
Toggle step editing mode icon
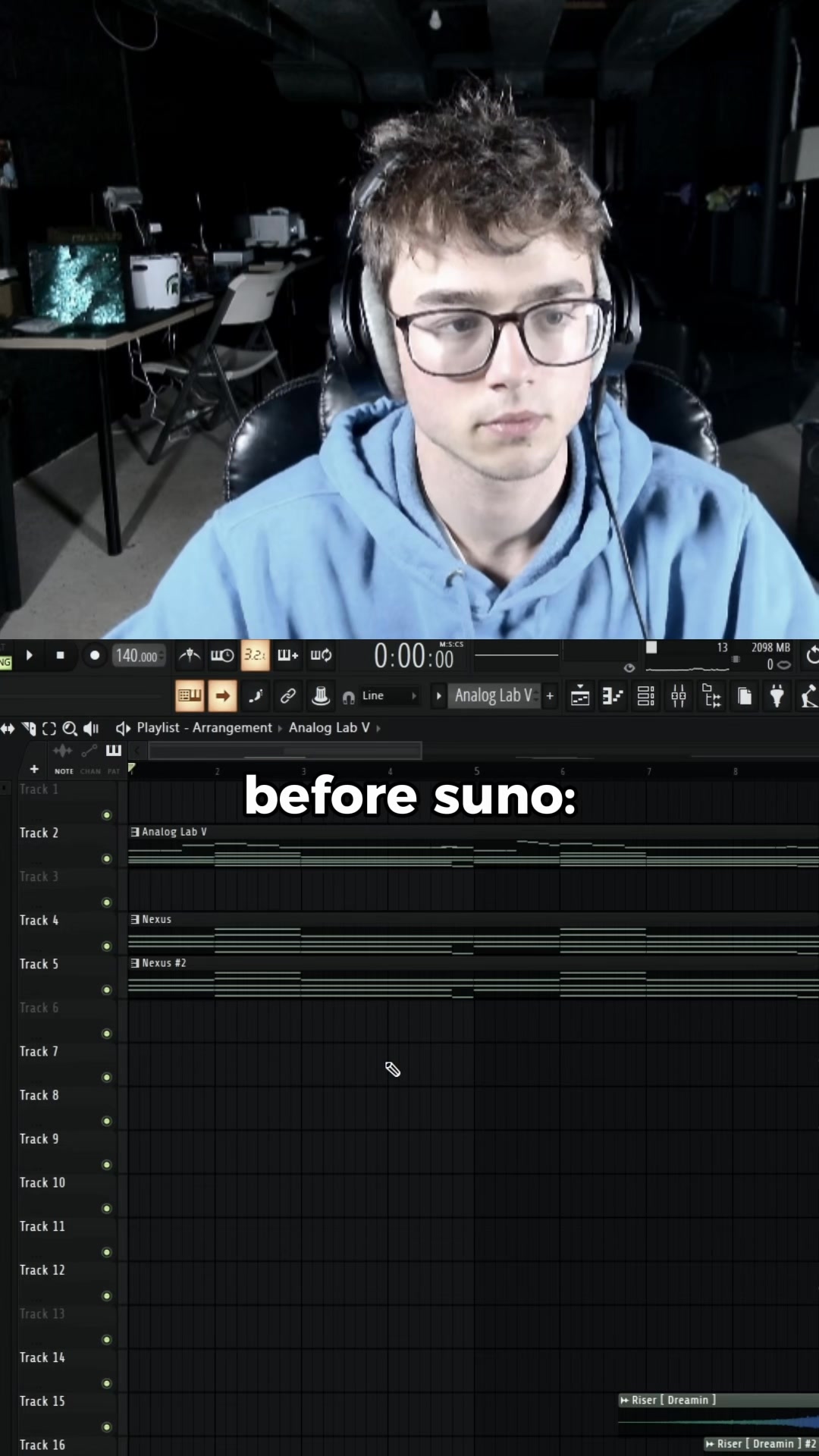tap(256, 696)
